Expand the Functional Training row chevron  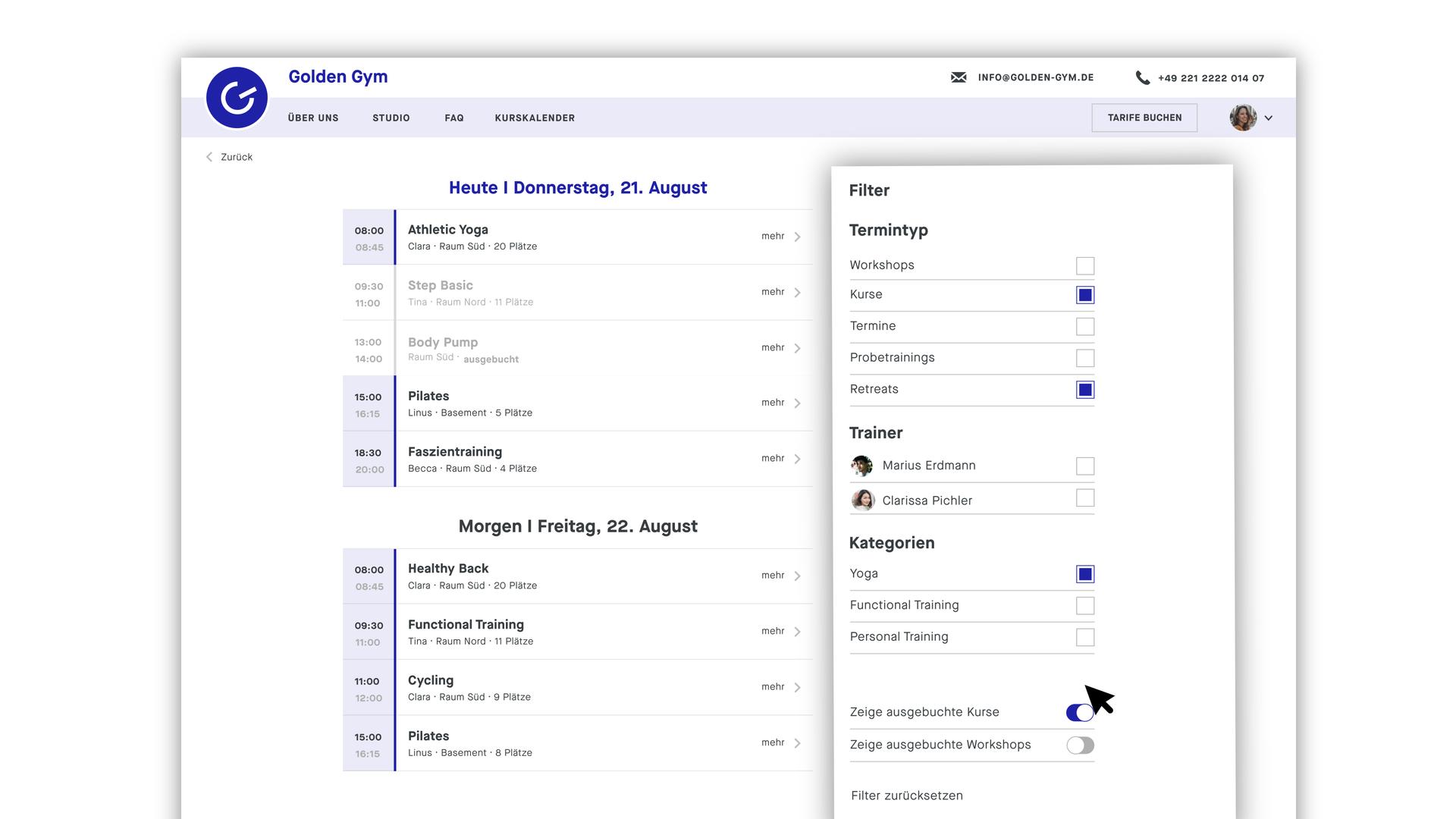pos(798,632)
